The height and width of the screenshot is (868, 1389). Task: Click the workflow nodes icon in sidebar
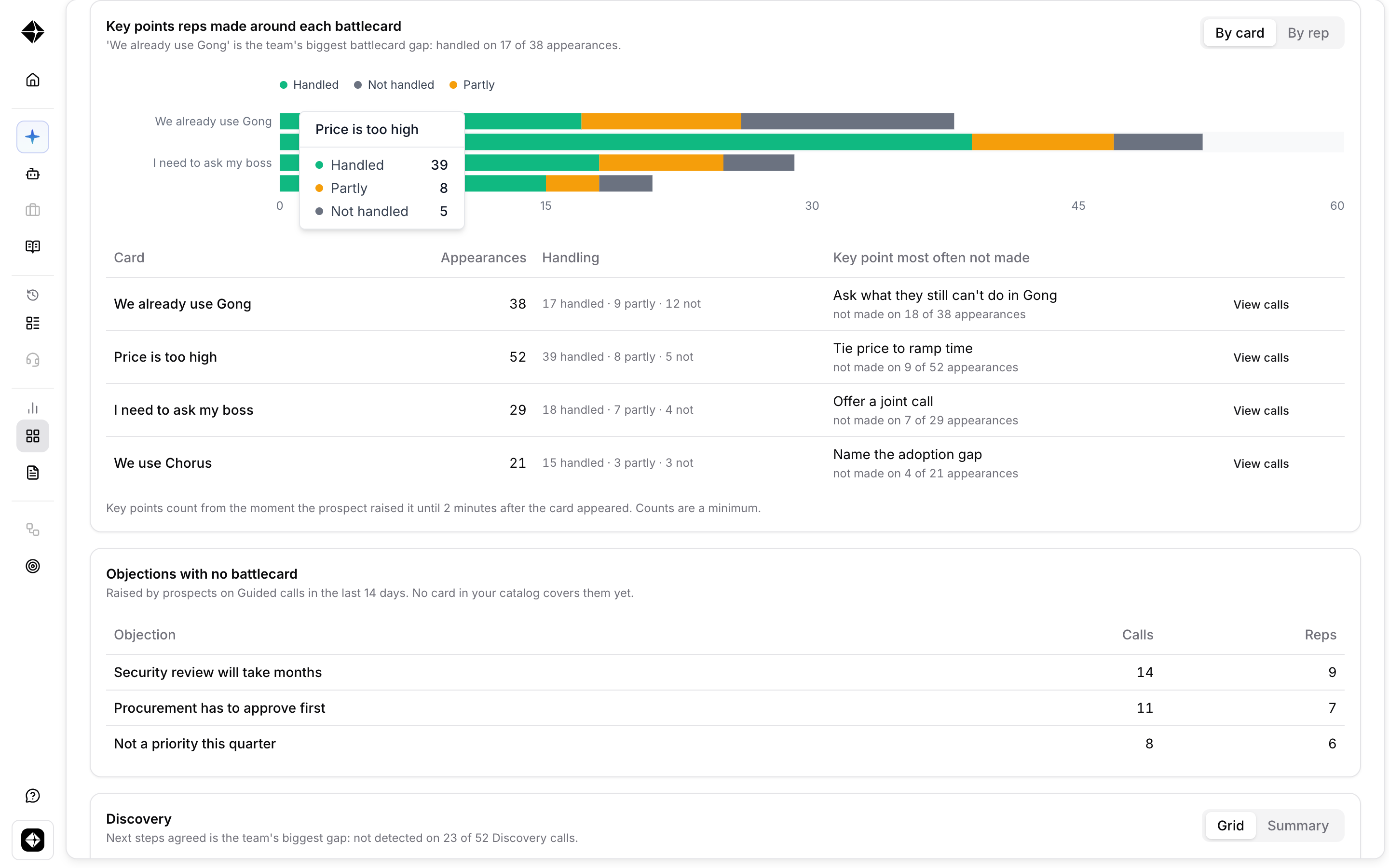tap(33, 529)
